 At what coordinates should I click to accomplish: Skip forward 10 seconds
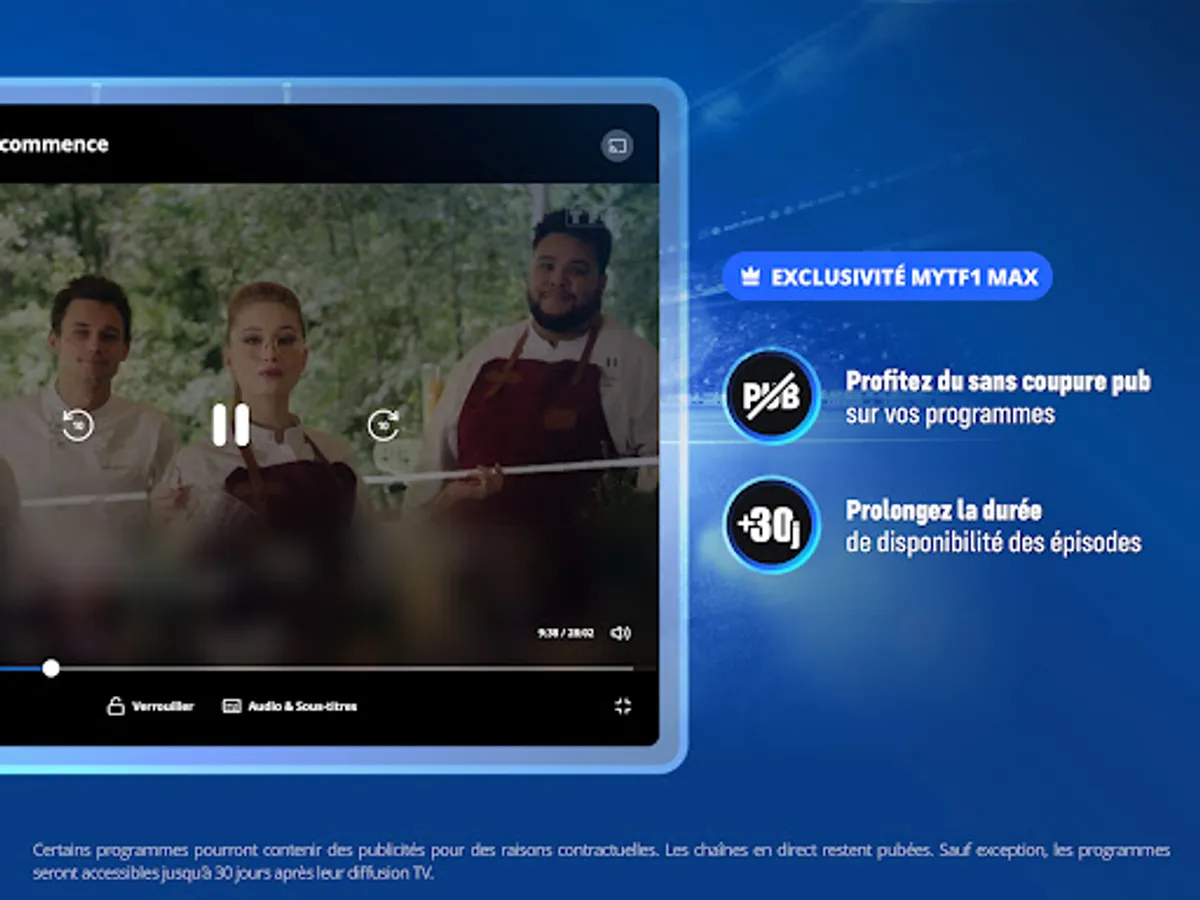click(x=383, y=425)
